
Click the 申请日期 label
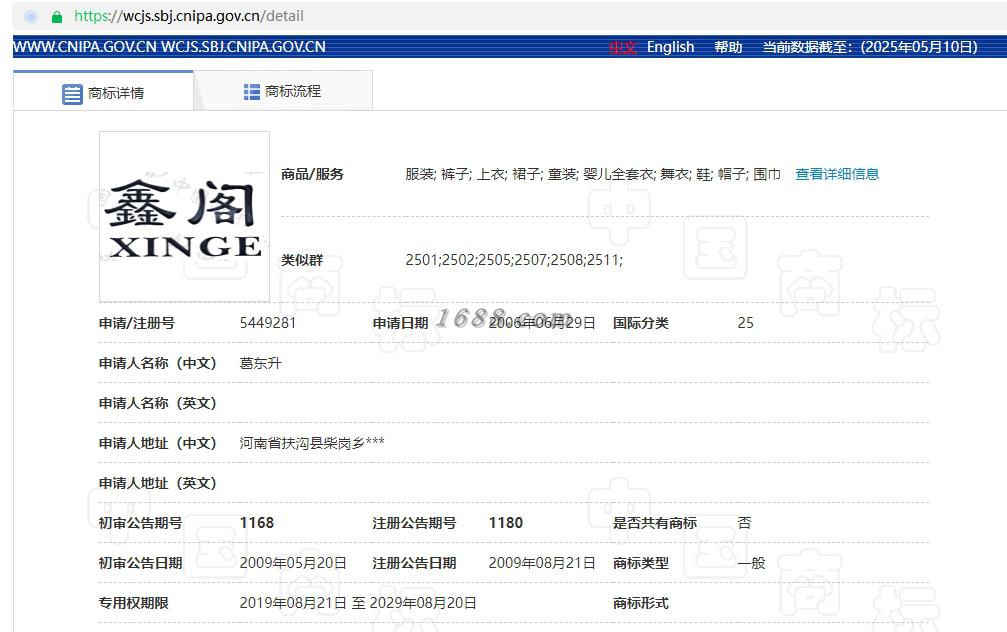pyautogui.click(x=401, y=323)
